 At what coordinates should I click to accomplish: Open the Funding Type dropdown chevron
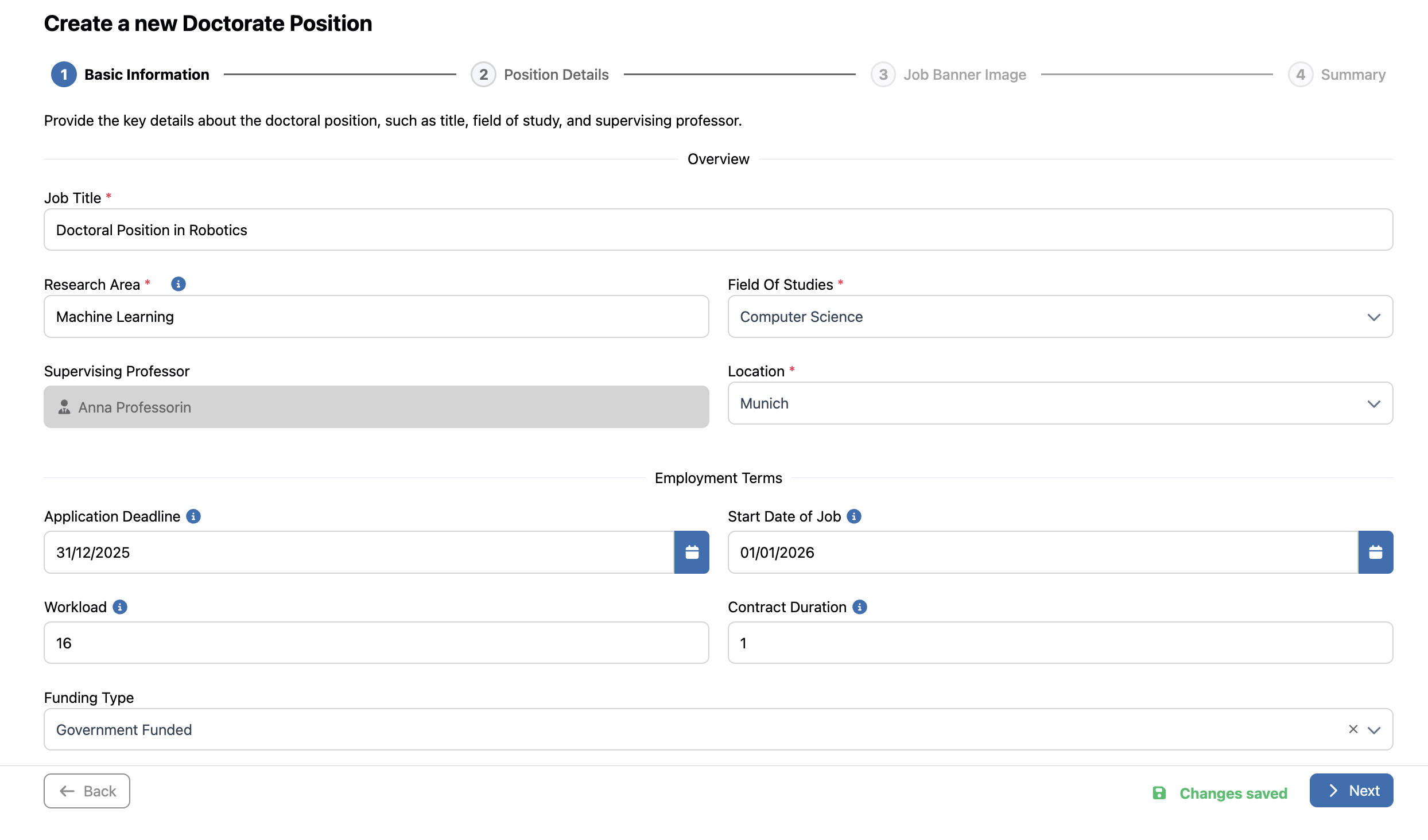[1374, 730]
